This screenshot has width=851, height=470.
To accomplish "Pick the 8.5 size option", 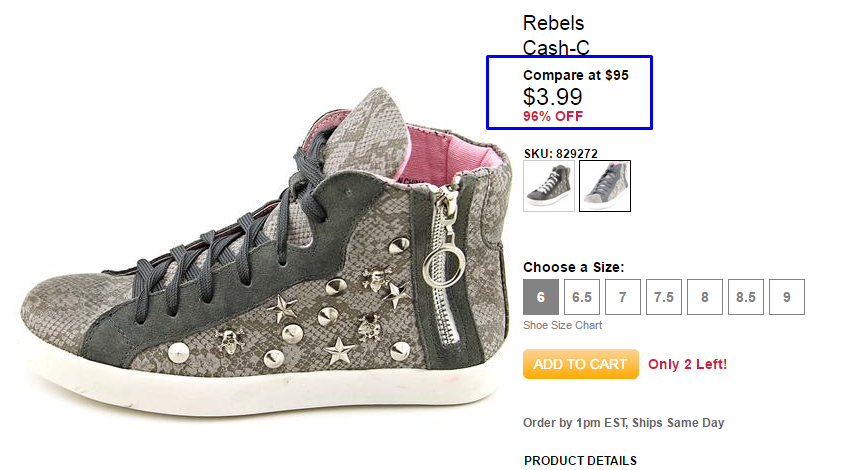I will tap(746, 297).
